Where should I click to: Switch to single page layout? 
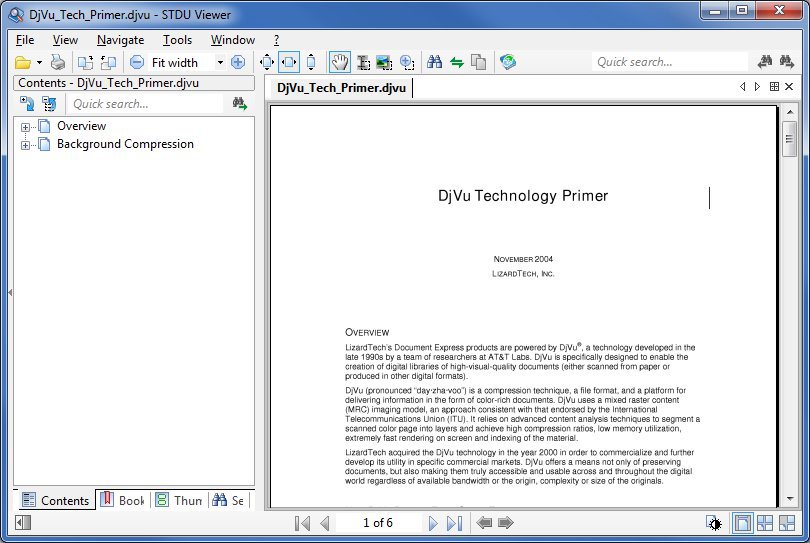pos(742,523)
